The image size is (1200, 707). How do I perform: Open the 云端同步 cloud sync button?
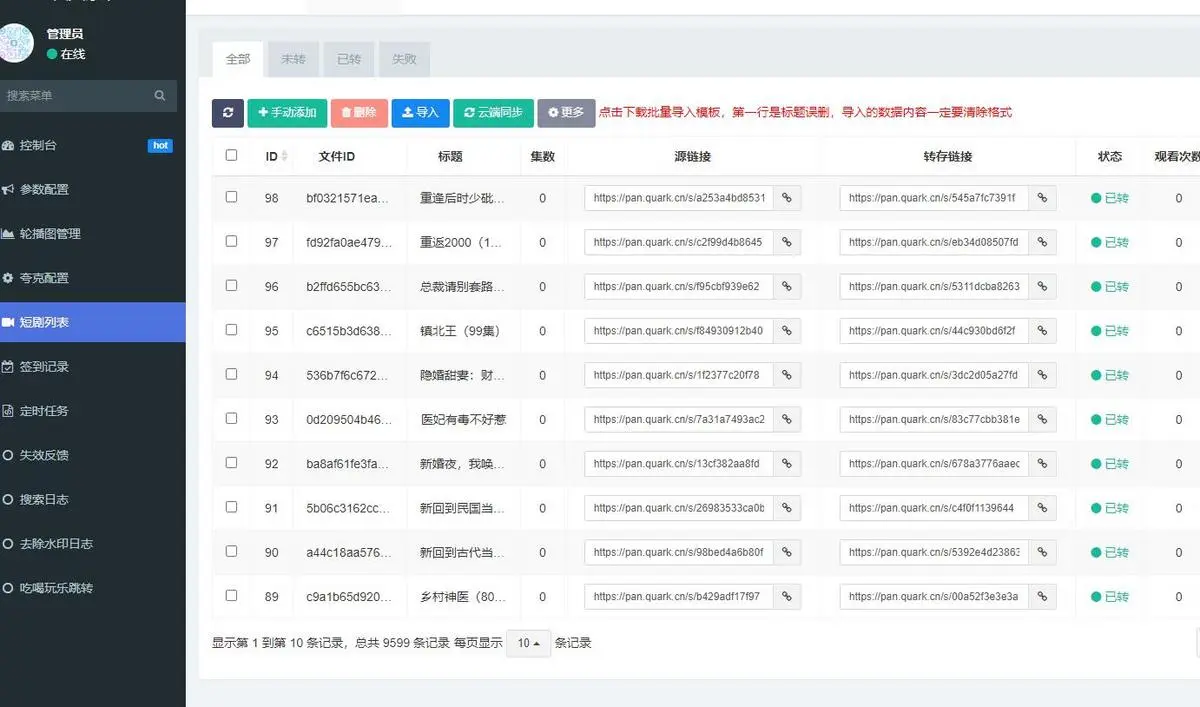click(x=493, y=113)
